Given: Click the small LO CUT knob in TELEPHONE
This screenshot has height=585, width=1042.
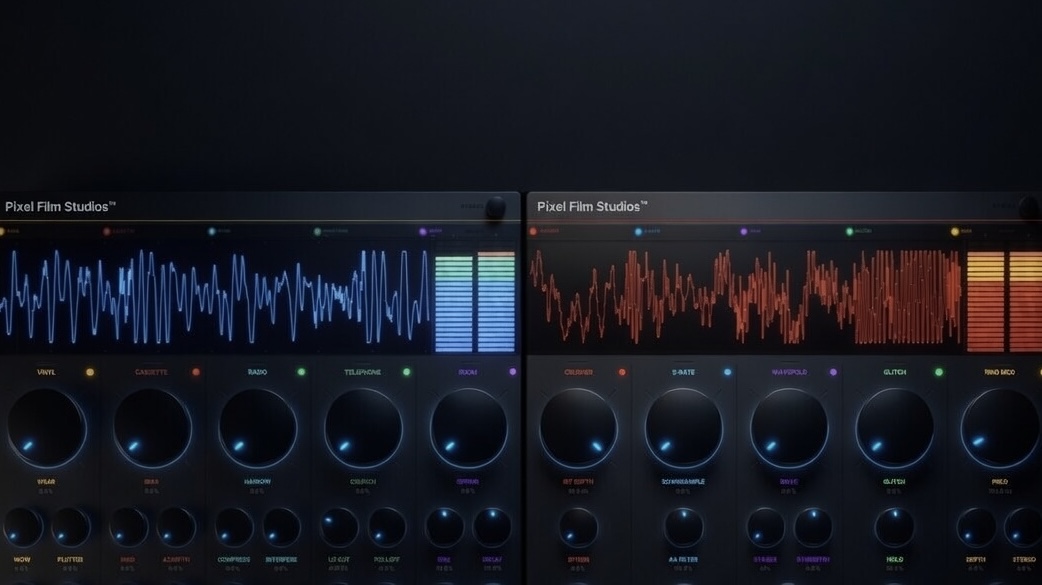Looking at the screenshot, I should pos(340,528).
